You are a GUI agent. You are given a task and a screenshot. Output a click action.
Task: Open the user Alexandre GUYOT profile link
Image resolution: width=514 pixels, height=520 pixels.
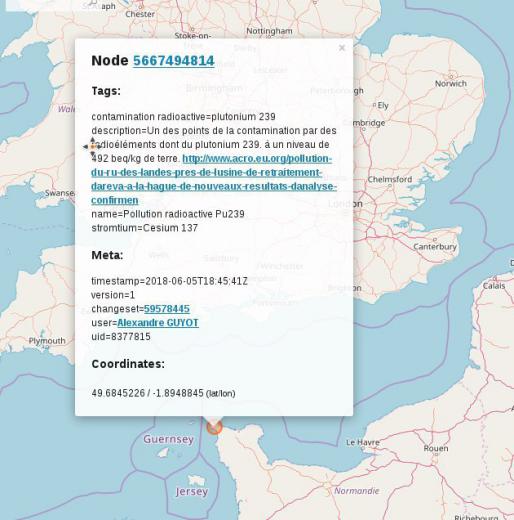click(x=158, y=323)
